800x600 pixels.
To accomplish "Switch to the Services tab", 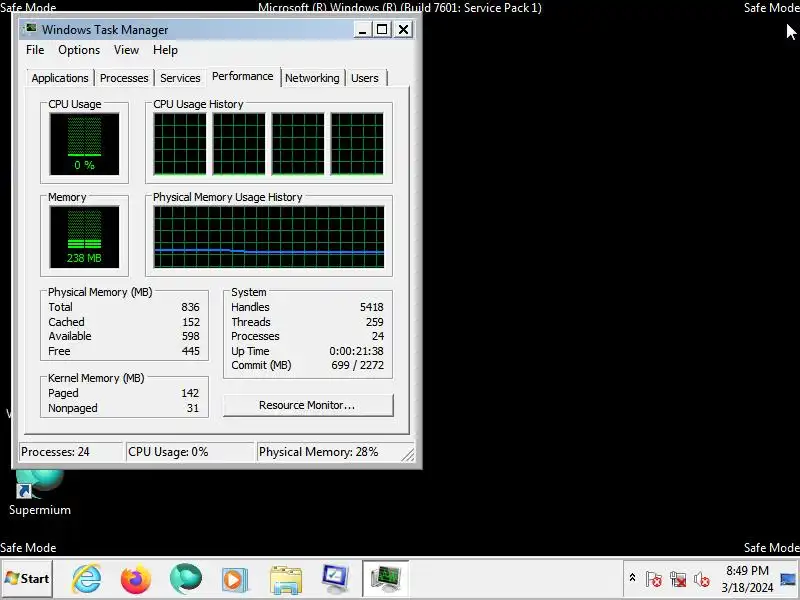I will pyautogui.click(x=180, y=78).
